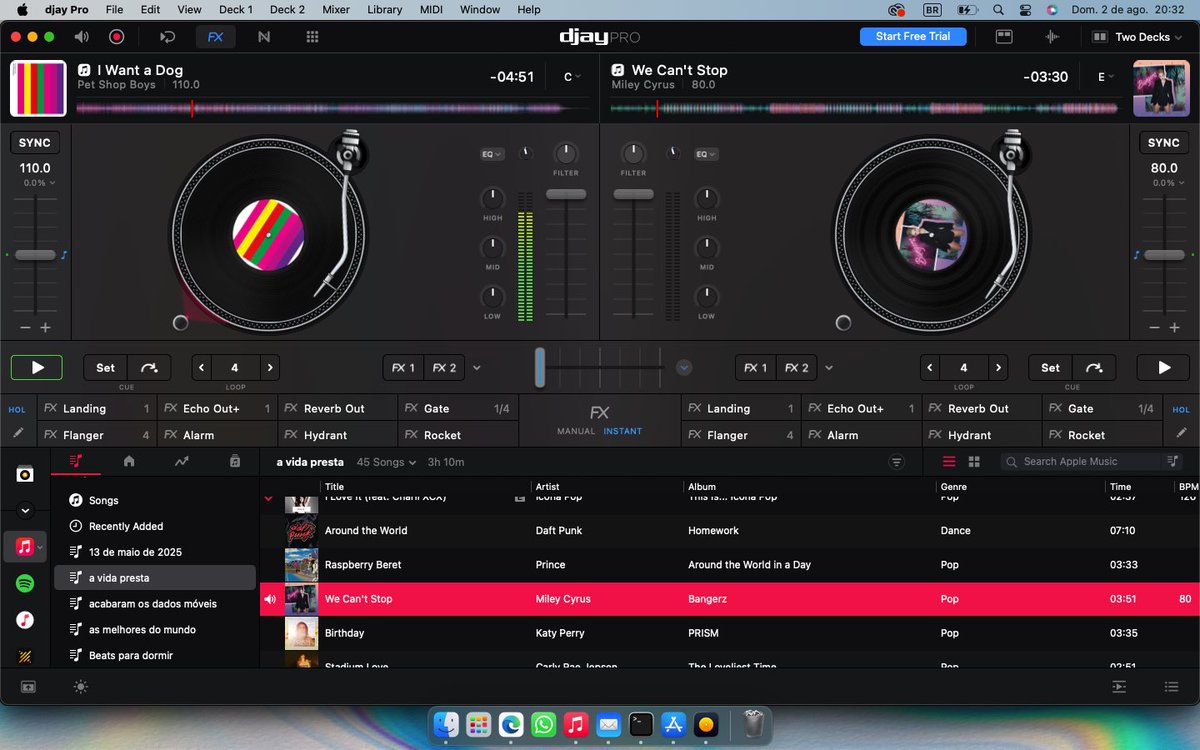Show the waveform view icon

point(1052,37)
